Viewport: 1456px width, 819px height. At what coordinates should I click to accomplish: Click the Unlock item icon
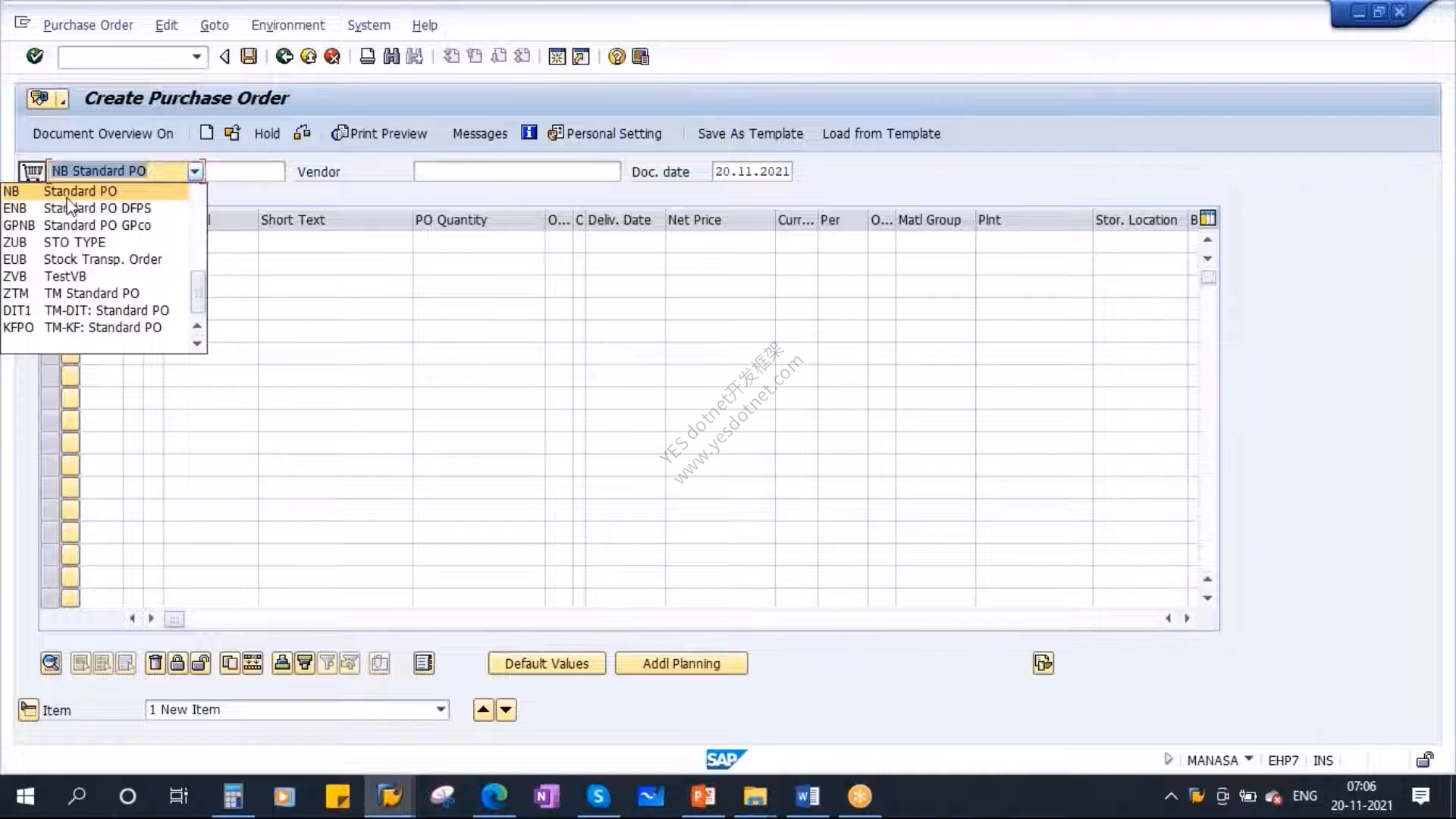pyautogui.click(x=200, y=664)
